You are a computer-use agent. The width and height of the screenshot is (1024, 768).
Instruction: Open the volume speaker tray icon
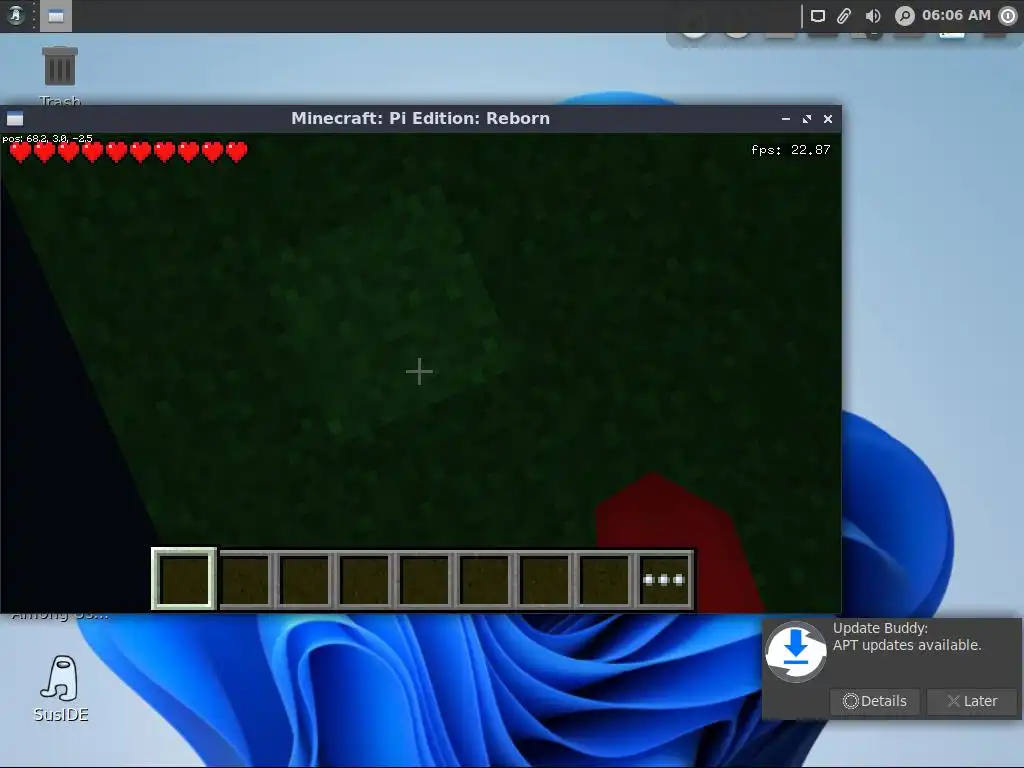click(873, 16)
